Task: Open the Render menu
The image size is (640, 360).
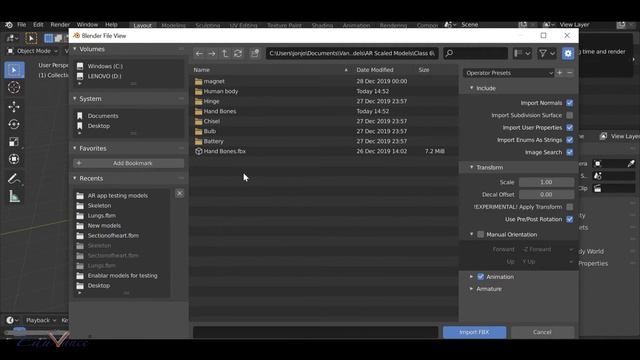Action: [60, 25]
